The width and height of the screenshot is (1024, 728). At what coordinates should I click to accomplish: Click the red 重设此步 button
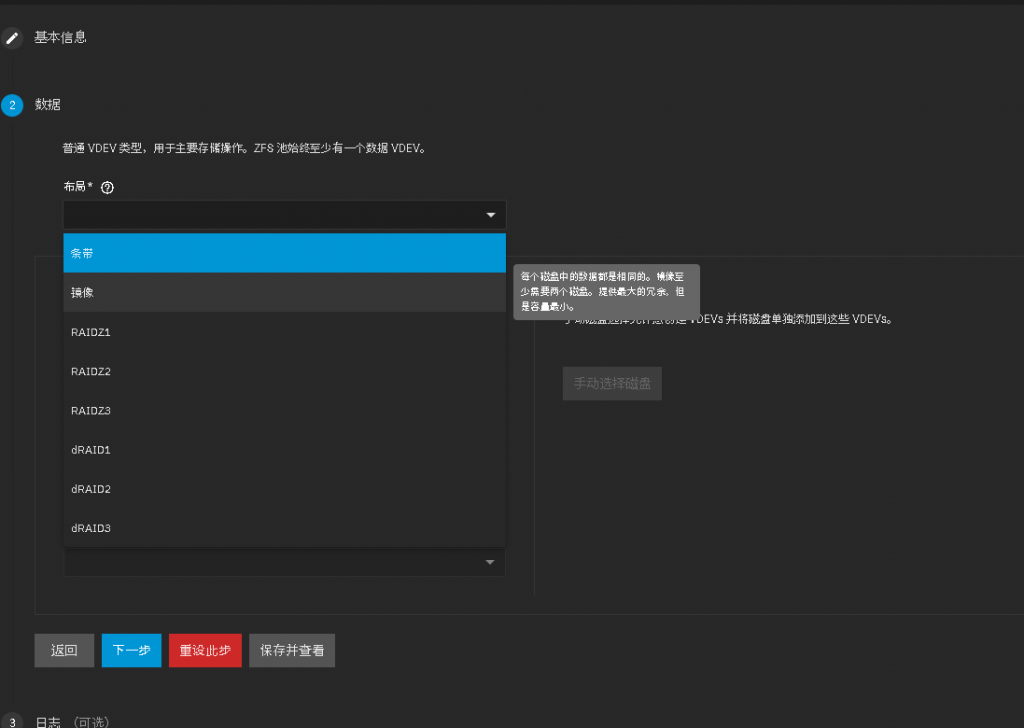pyautogui.click(x=205, y=650)
